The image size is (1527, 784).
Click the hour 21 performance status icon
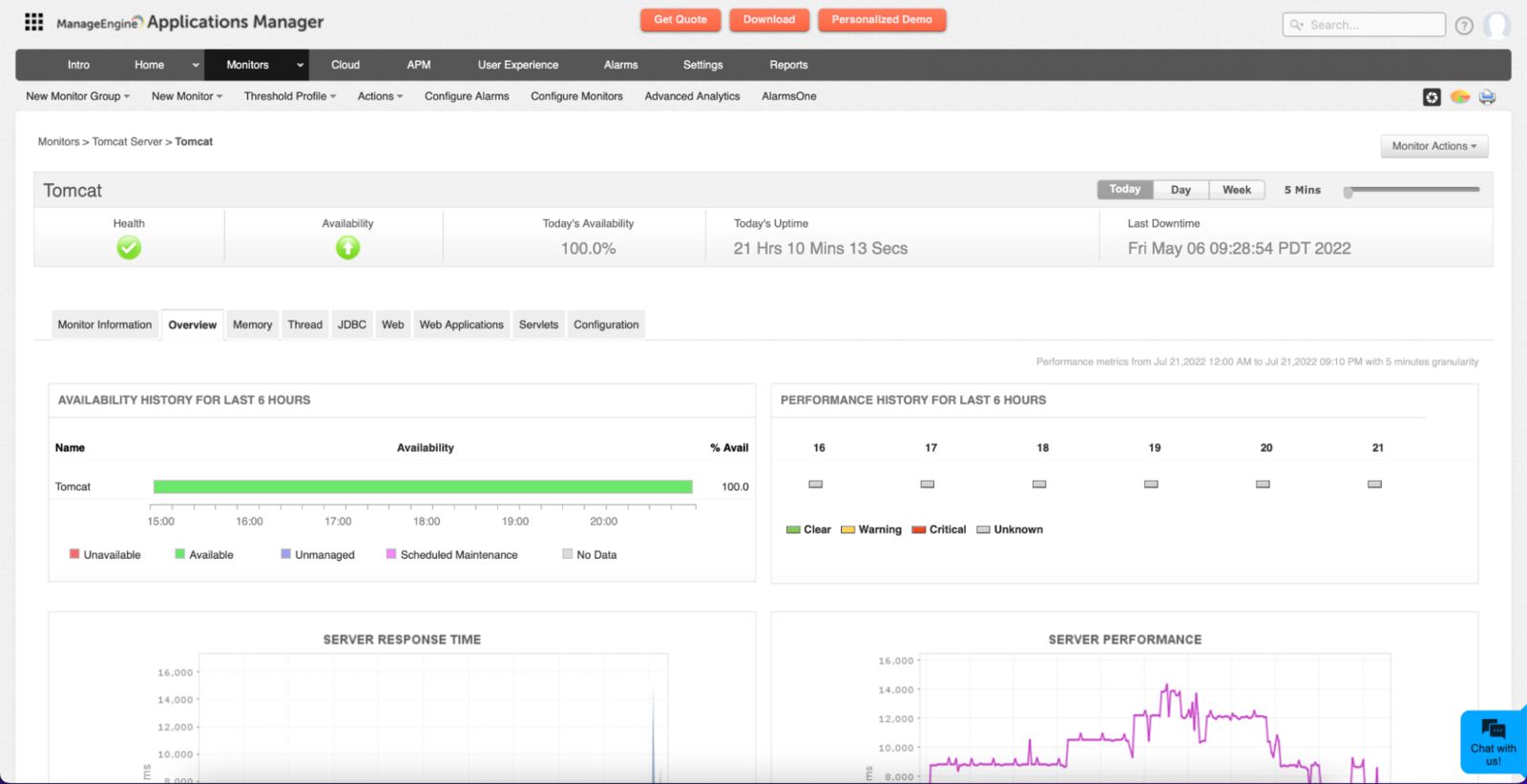click(1374, 485)
